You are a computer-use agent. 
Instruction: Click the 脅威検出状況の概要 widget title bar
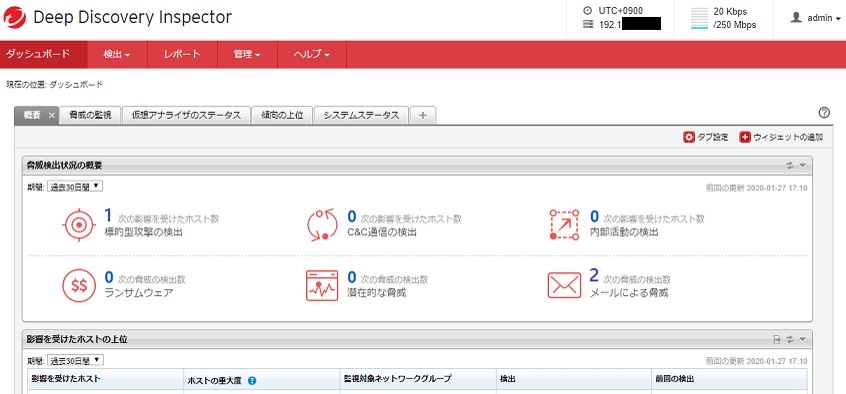(x=417, y=166)
